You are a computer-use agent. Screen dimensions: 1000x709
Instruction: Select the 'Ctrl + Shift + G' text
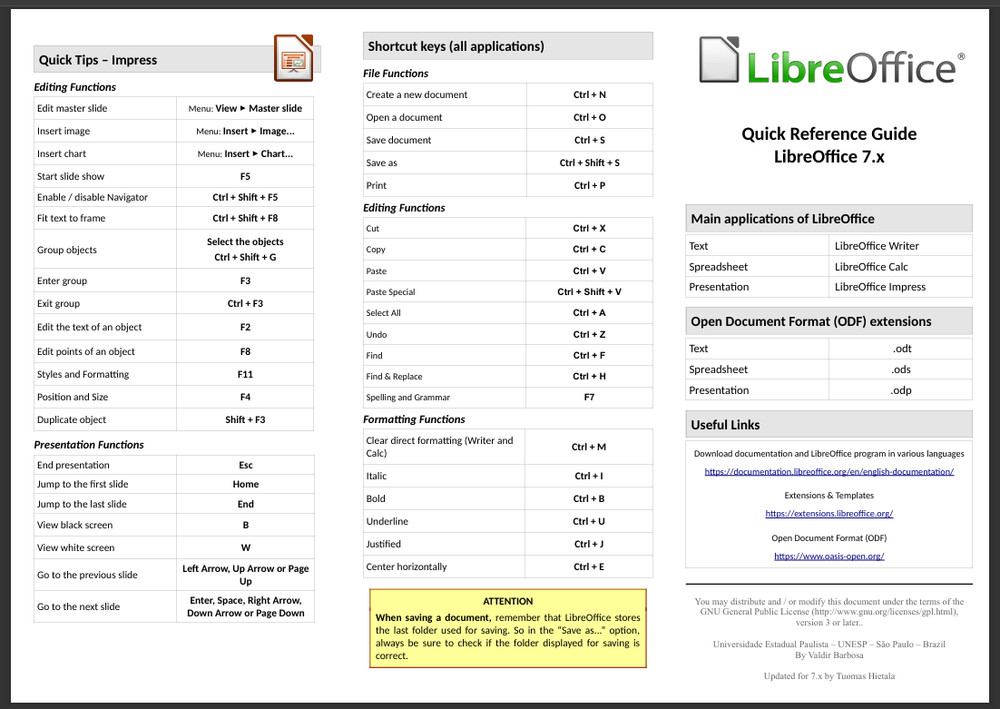pyautogui.click(x=245, y=258)
